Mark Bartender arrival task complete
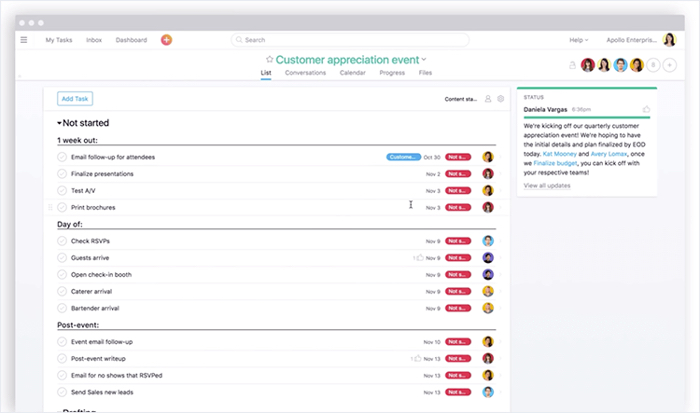 tap(62, 308)
